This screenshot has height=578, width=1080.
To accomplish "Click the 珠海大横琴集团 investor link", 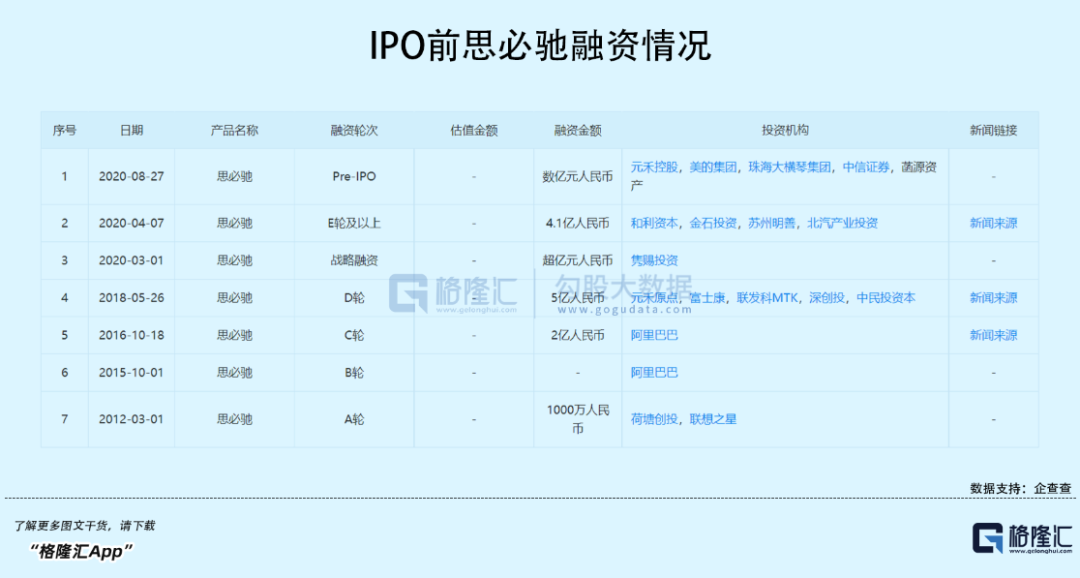I will (x=790, y=167).
